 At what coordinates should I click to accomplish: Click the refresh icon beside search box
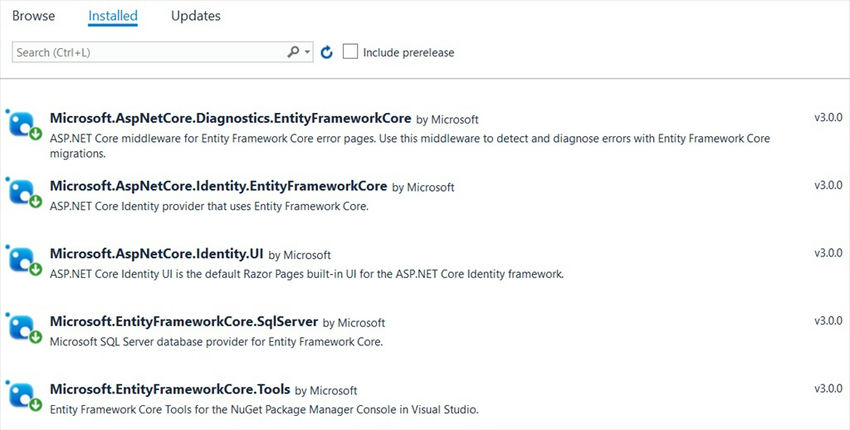[x=327, y=52]
